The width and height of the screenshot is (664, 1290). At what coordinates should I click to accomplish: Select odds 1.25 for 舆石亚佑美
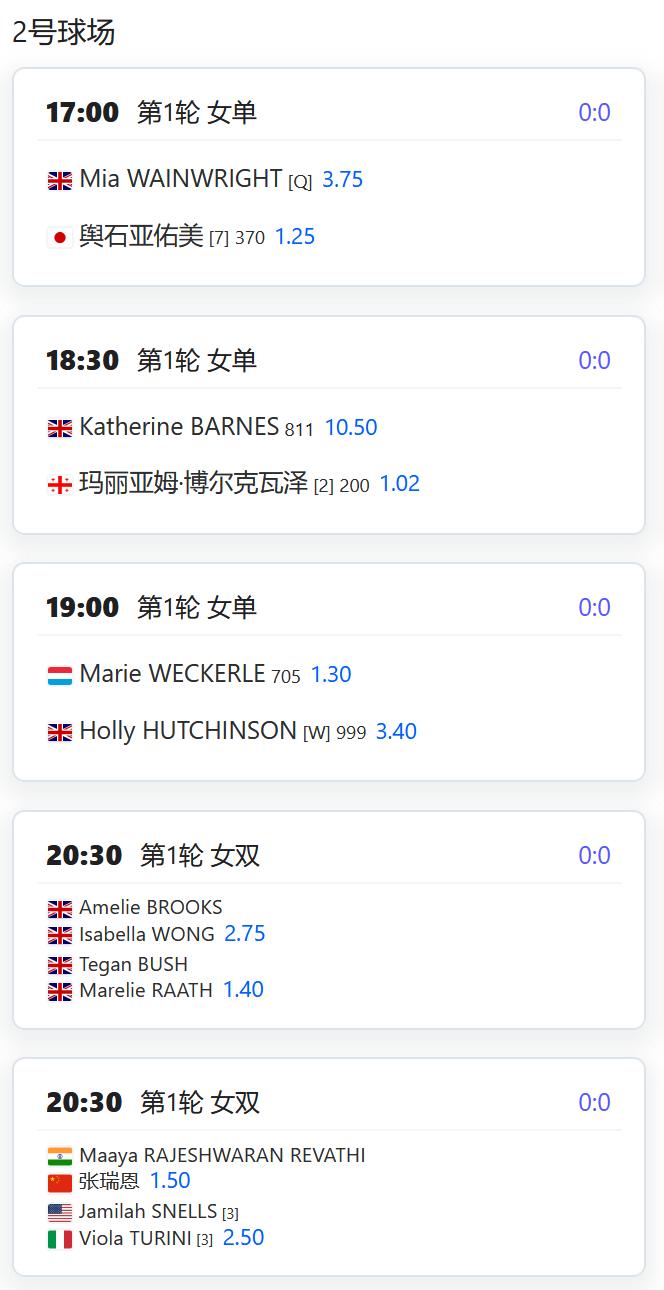tap(295, 237)
